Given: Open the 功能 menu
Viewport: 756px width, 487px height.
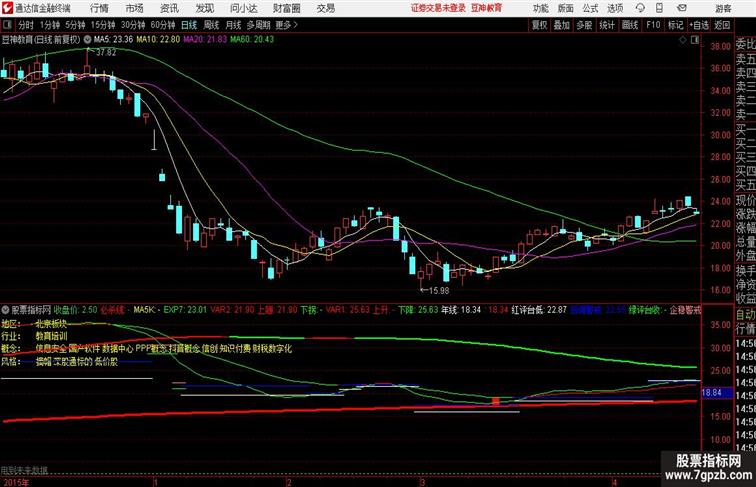Looking at the screenshot, I should tap(540, 8).
